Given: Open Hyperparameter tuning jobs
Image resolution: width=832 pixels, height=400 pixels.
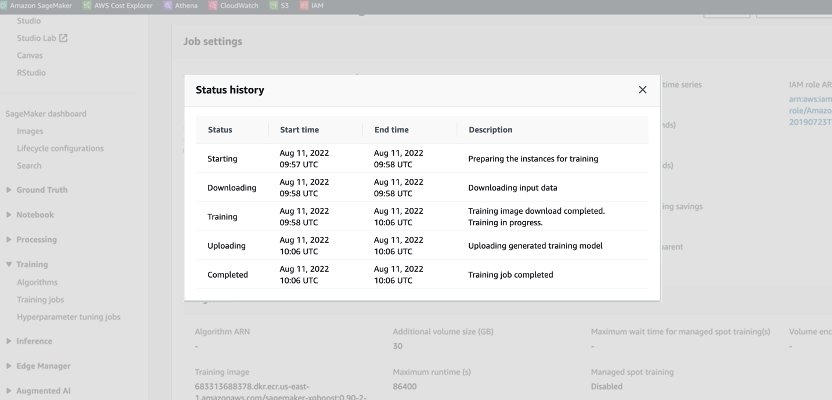Looking at the screenshot, I should (x=68, y=317).
